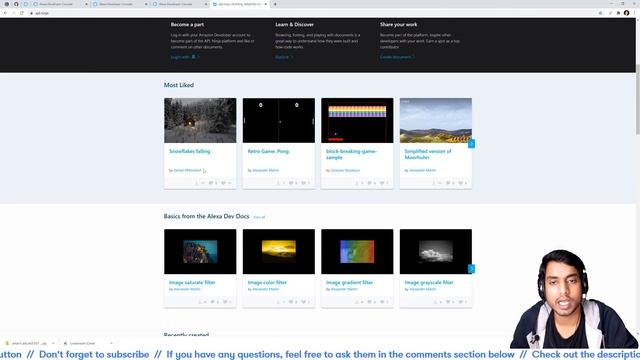Click the like icon on Image gradient filter card
640x360 pixels.
[382, 302]
